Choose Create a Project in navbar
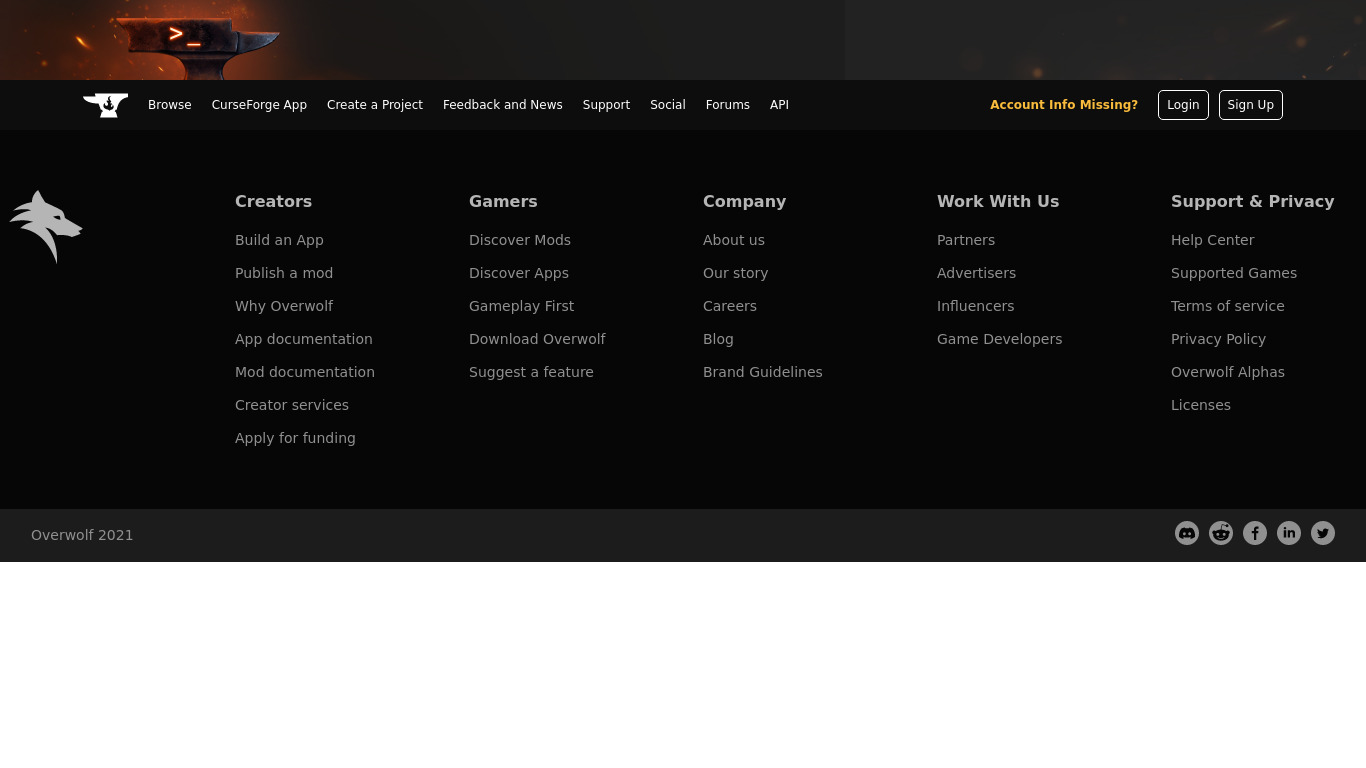Screen dimensions: 1366x768 point(375,105)
